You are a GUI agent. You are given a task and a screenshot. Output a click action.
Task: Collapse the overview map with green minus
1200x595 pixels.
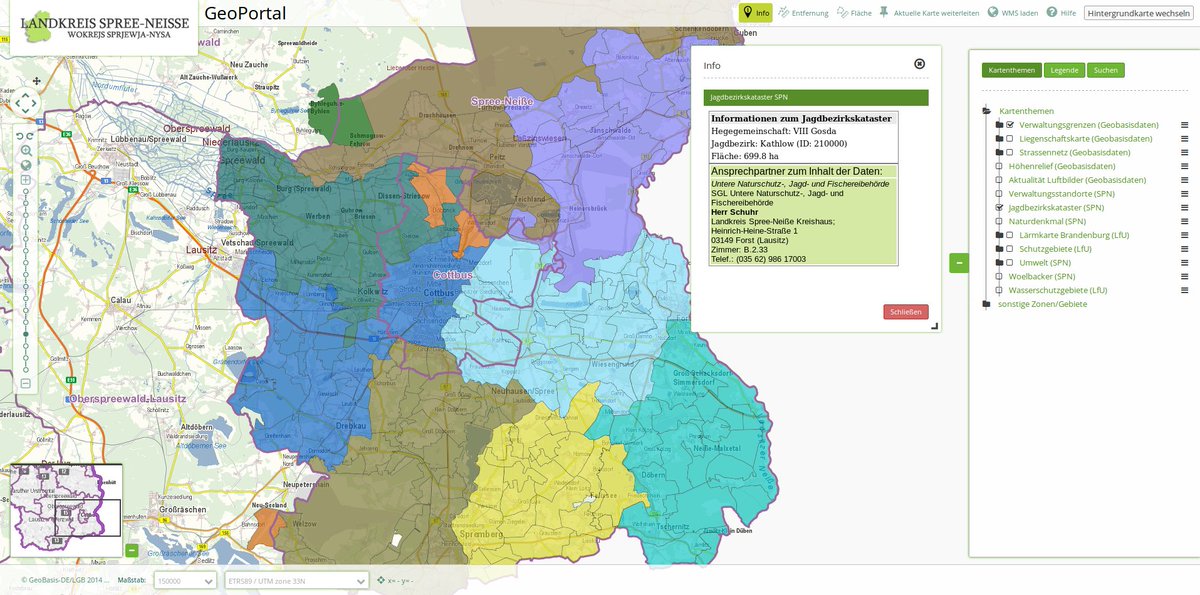click(131, 550)
